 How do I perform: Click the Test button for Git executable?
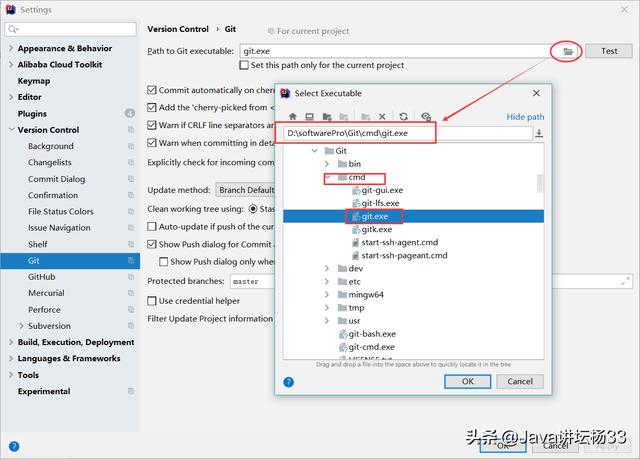609,51
